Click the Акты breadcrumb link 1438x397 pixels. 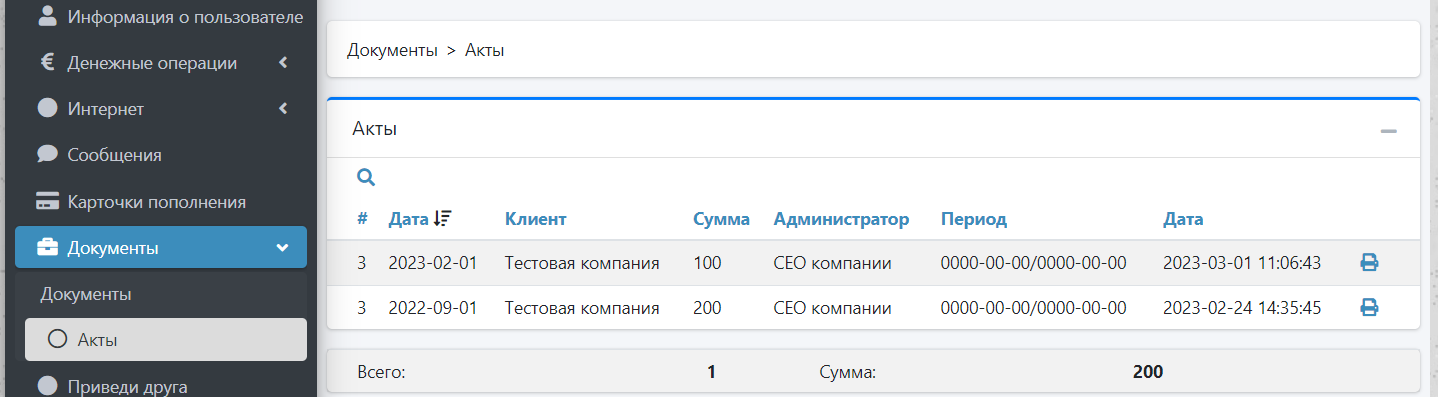(x=484, y=50)
